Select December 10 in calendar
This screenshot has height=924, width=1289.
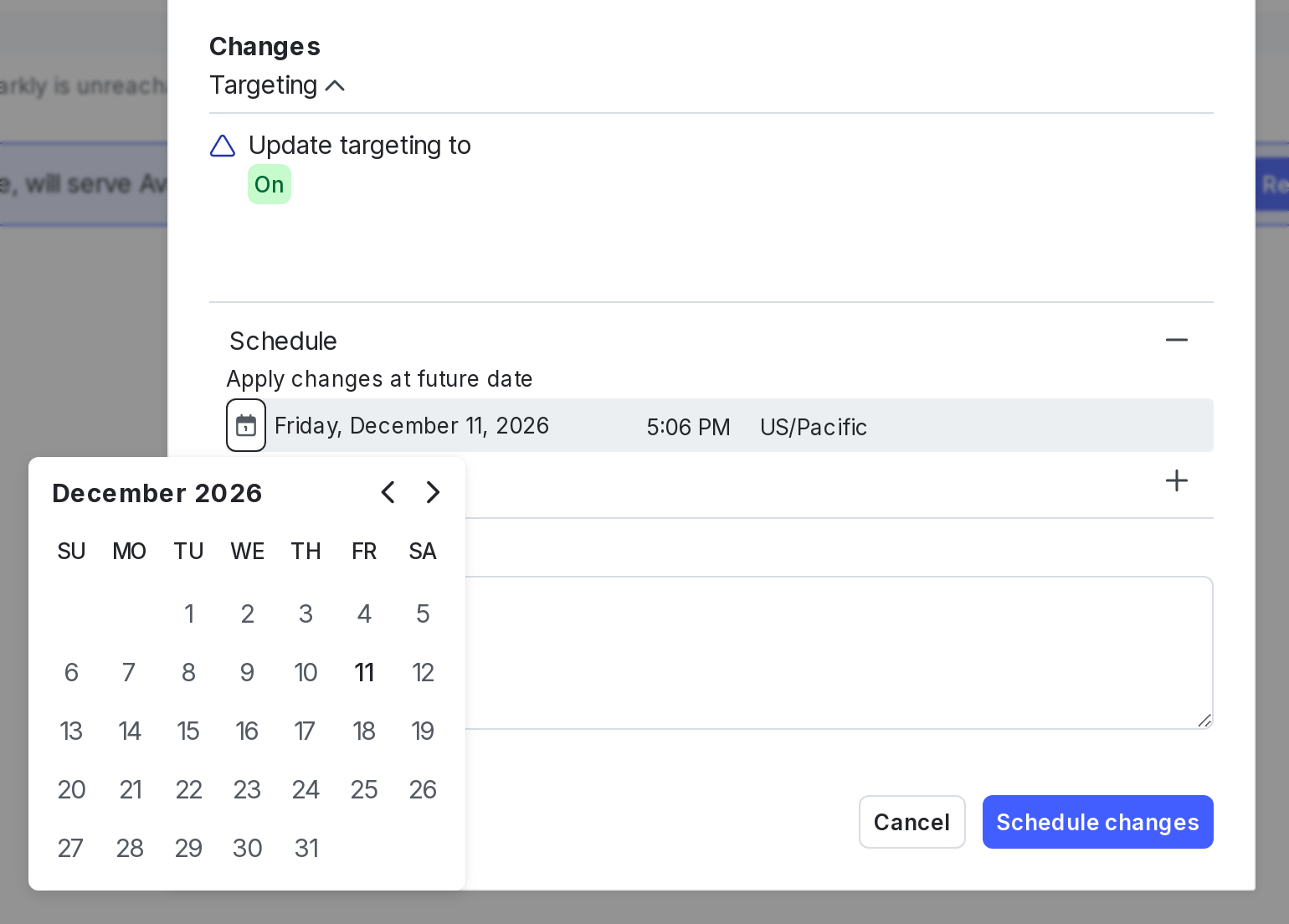306,673
